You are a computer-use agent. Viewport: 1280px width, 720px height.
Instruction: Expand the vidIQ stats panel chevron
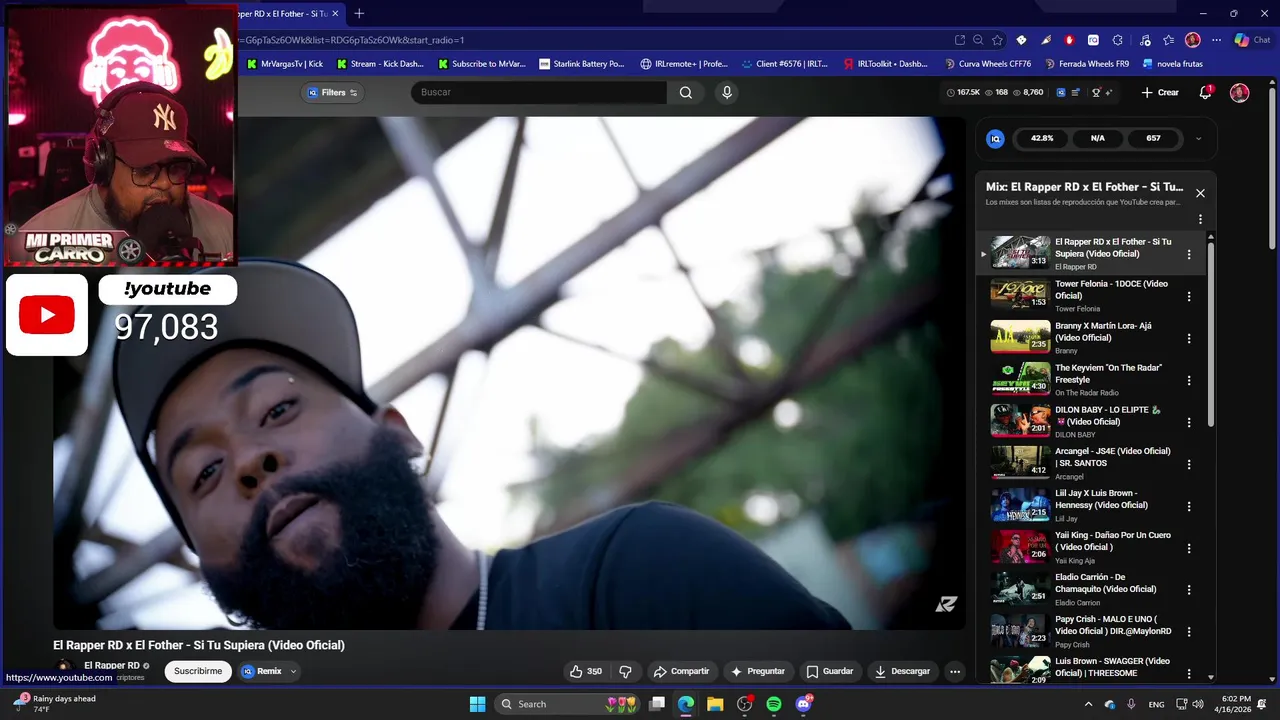(x=1198, y=138)
